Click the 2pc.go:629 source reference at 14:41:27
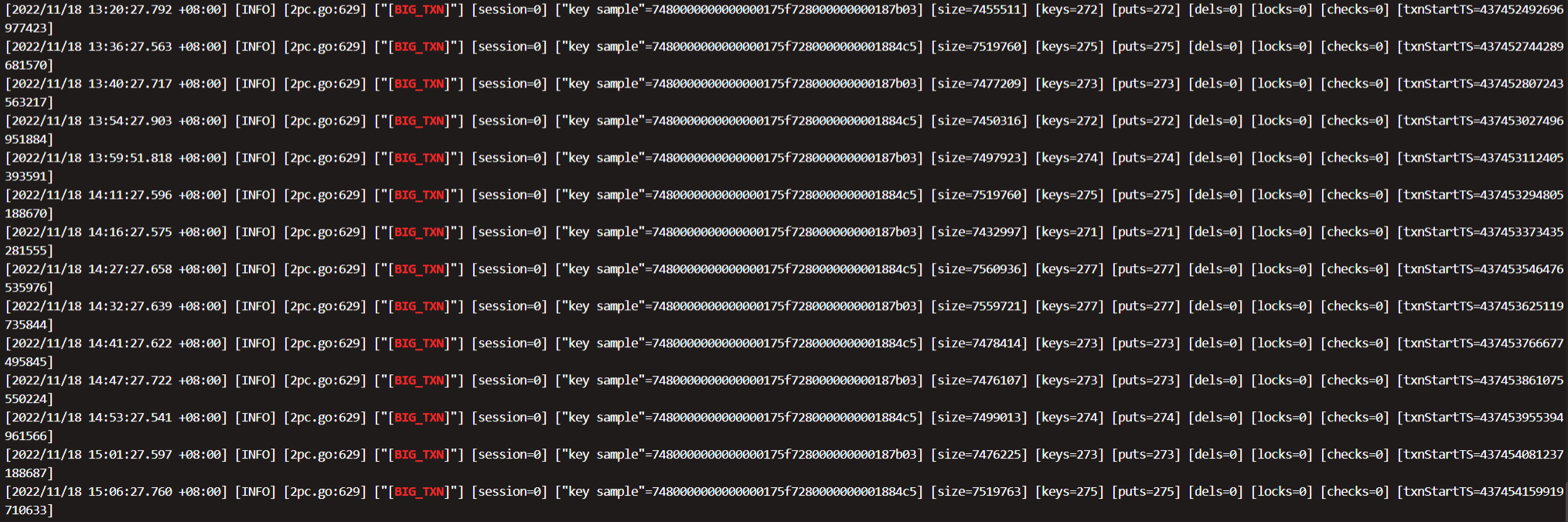The image size is (1568, 522). pos(325,343)
